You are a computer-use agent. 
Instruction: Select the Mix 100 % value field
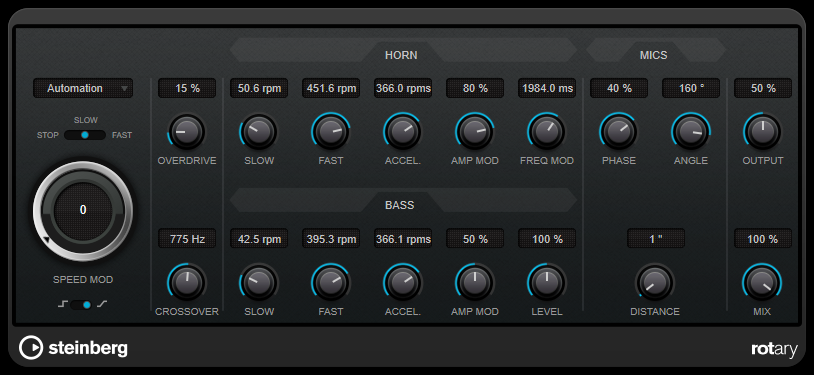click(763, 239)
